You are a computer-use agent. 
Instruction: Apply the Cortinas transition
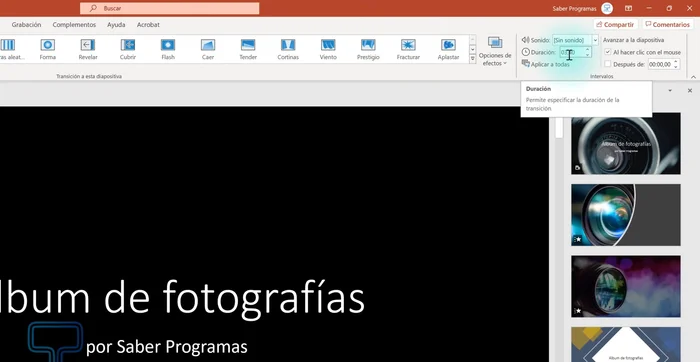[288, 49]
